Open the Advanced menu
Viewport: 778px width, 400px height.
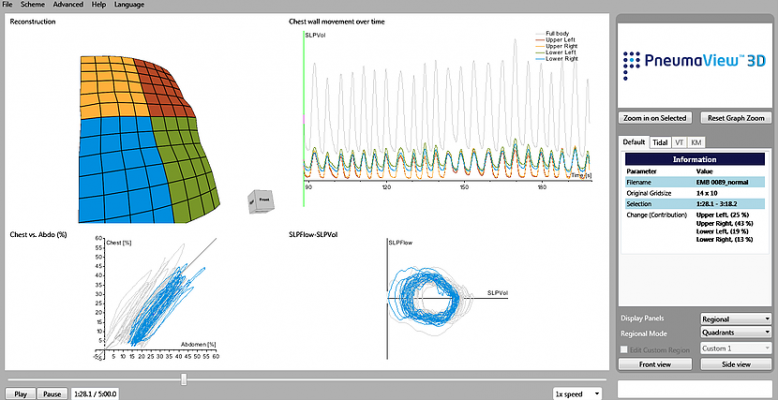click(x=68, y=5)
